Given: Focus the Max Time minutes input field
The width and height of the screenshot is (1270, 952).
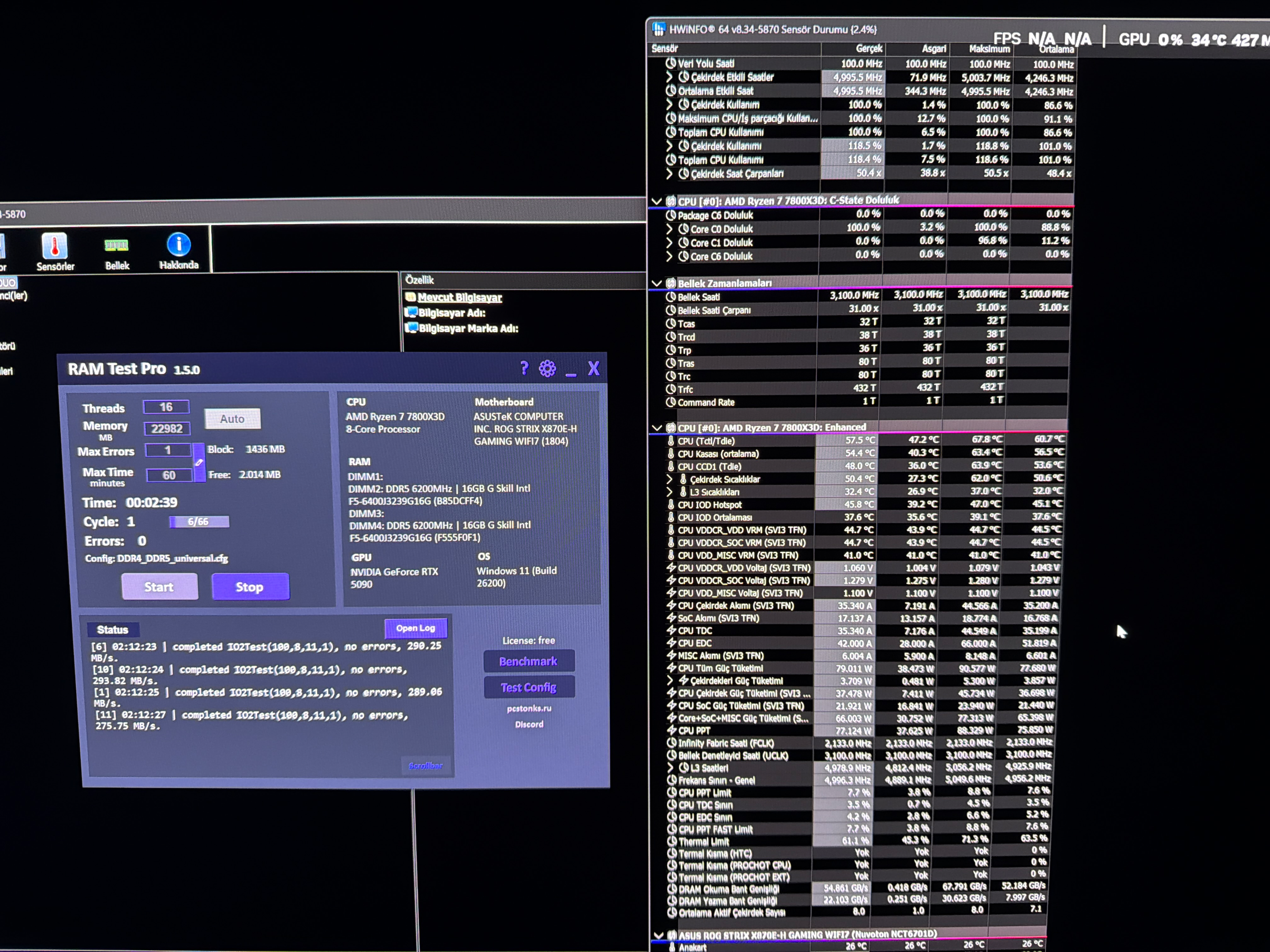Looking at the screenshot, I should click(x=169, y=475).
